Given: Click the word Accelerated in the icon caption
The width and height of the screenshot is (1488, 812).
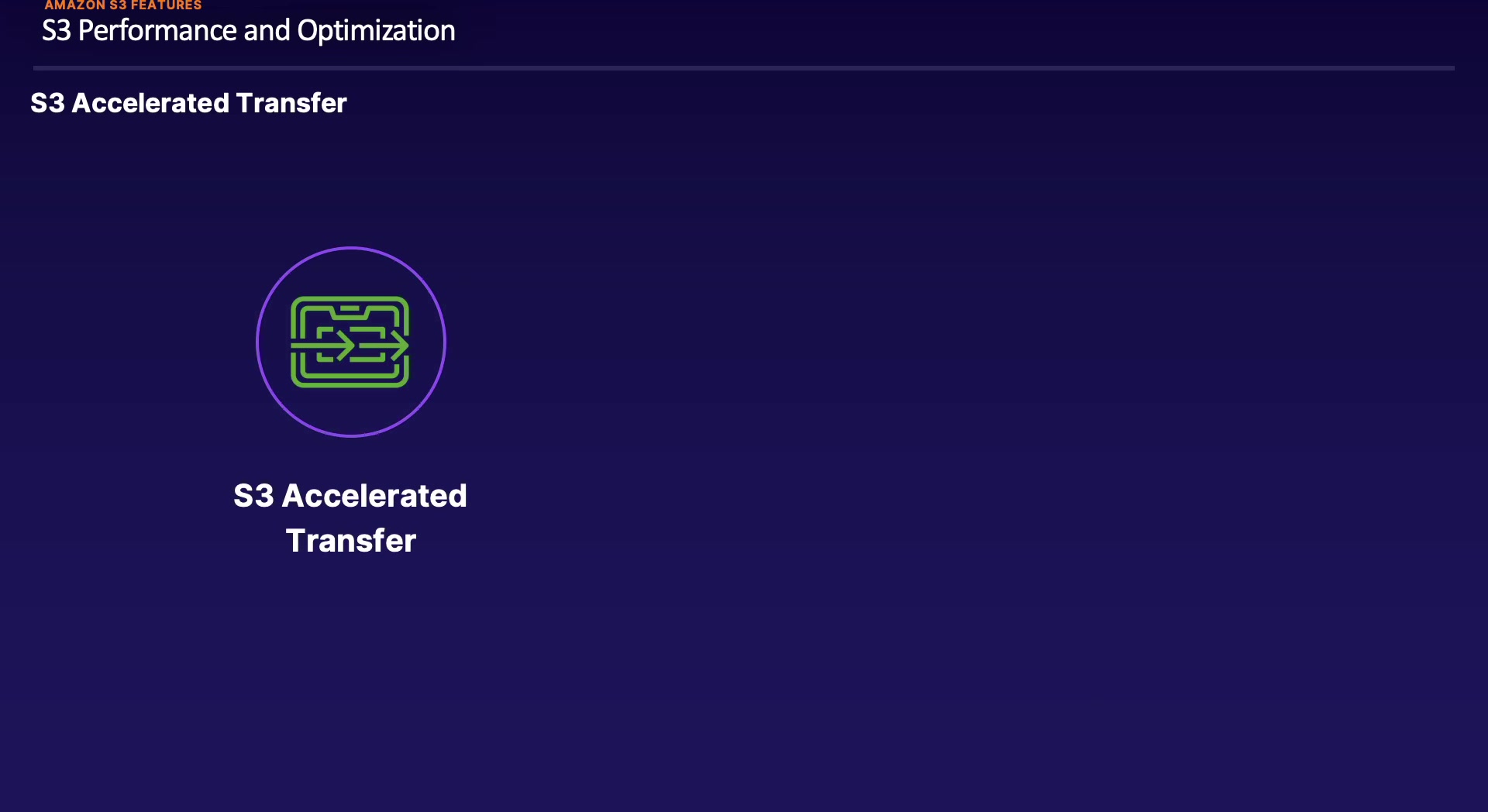Looking at the screenshot, I should pos(374,496).
